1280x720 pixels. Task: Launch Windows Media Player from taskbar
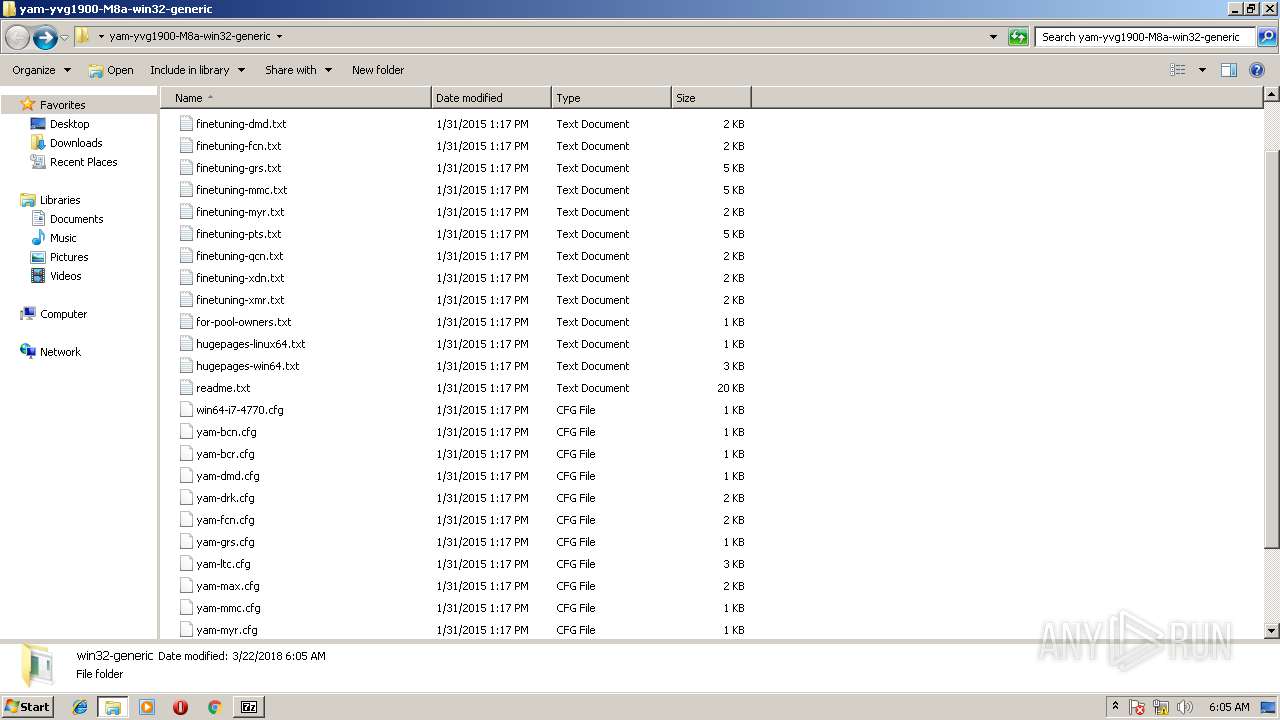pyautogui.click(x=147, y=707)
